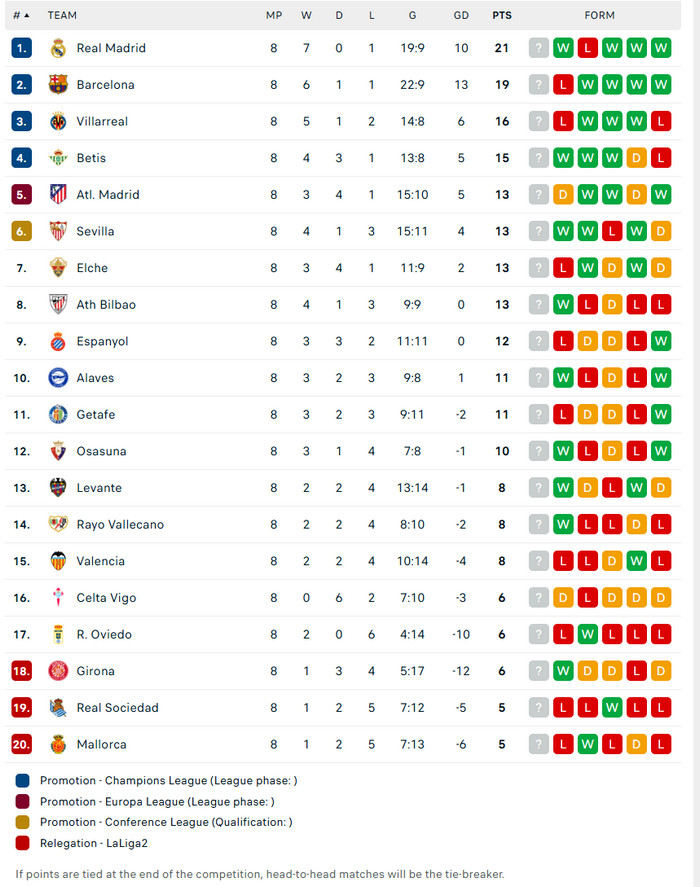Open the Celta Vigo team link
Image resolution: width=700 pixels, height=887 pixels.
106,598
